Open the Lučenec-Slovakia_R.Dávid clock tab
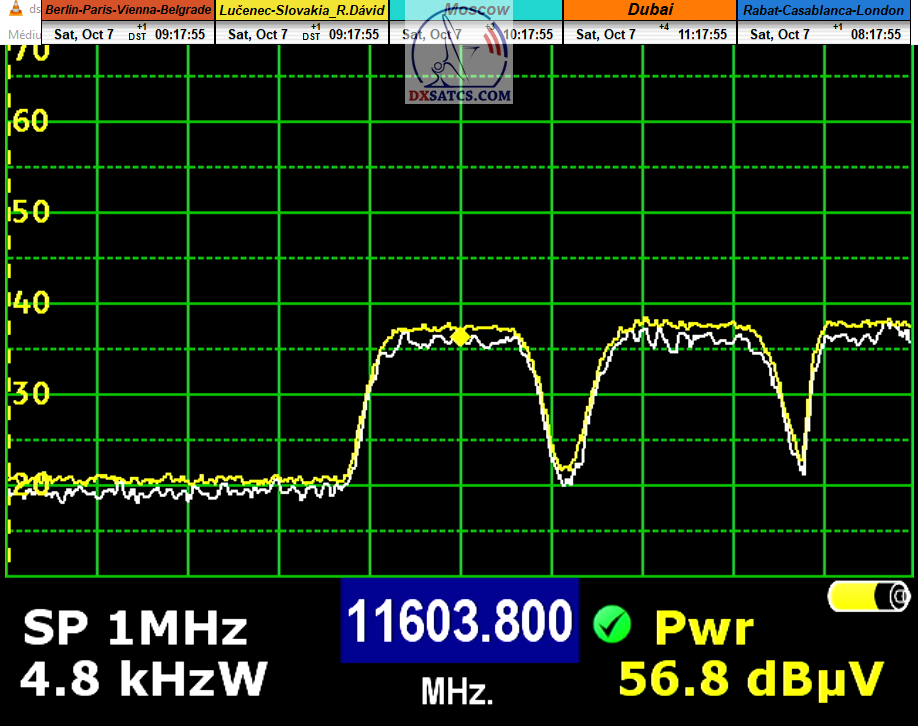The image size is (918, 726). (x=302, y=11)
